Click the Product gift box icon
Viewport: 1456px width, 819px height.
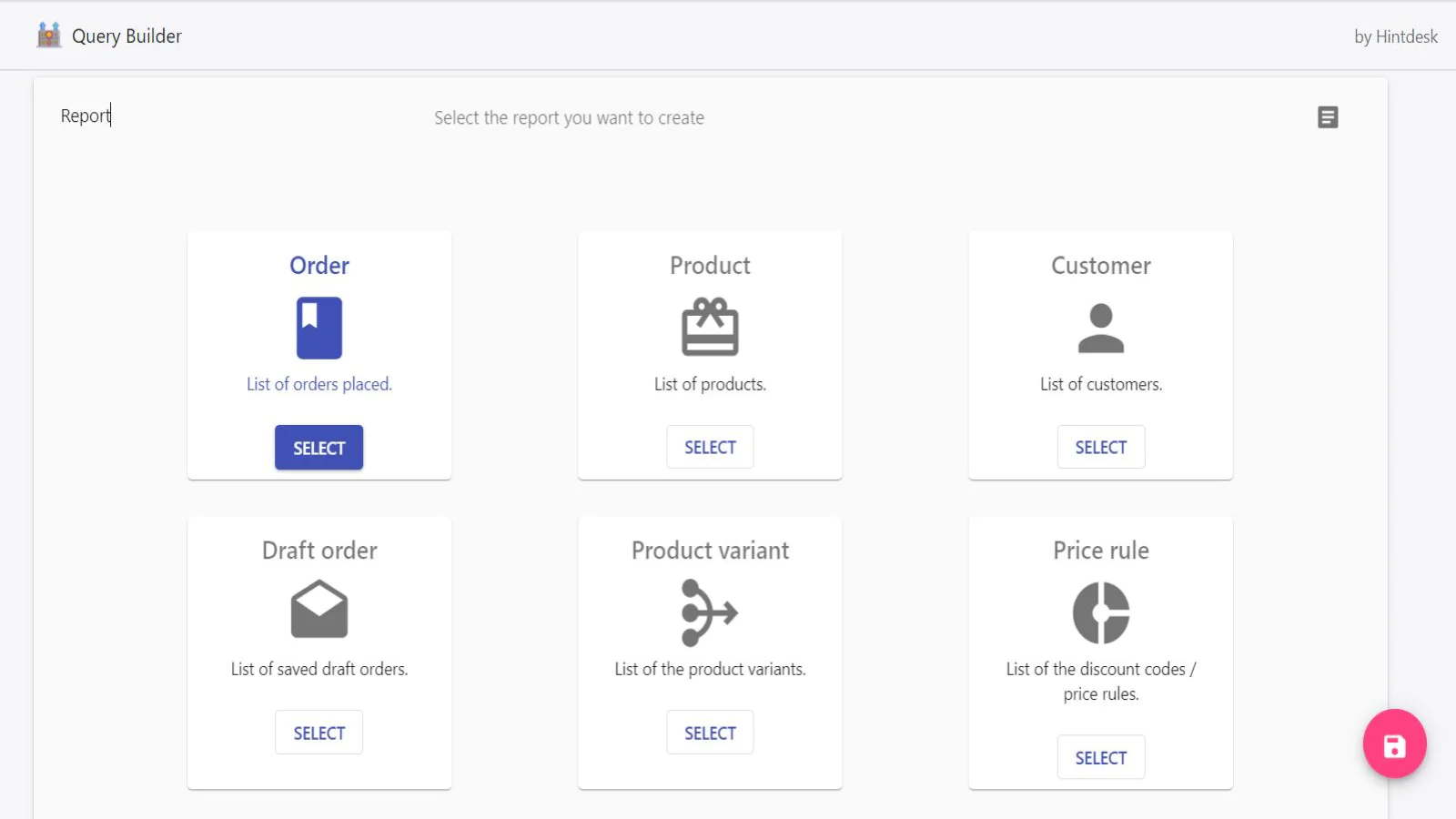[710, 328]
